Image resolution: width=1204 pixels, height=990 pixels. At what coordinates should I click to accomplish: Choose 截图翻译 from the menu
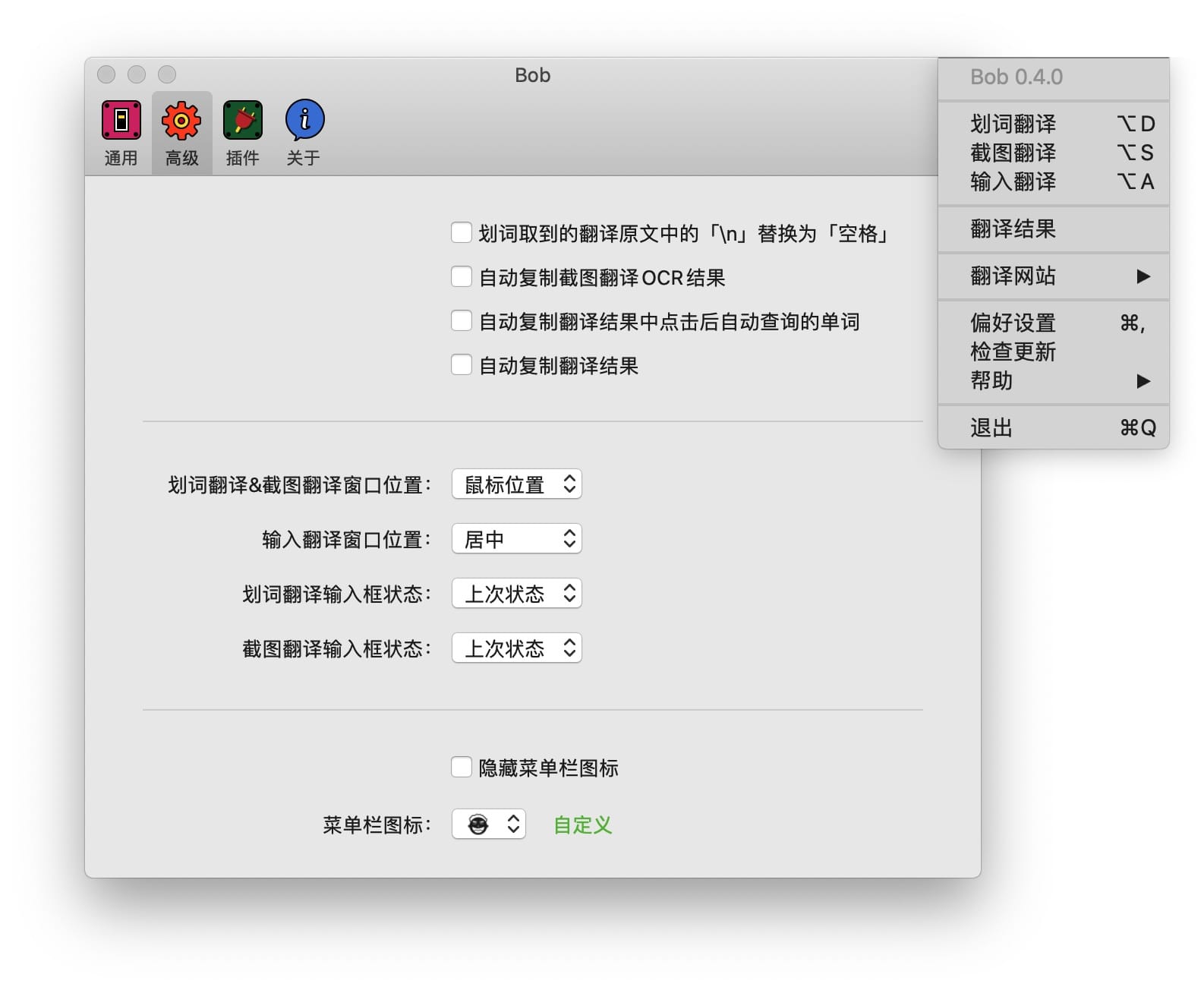(1013, 153)
